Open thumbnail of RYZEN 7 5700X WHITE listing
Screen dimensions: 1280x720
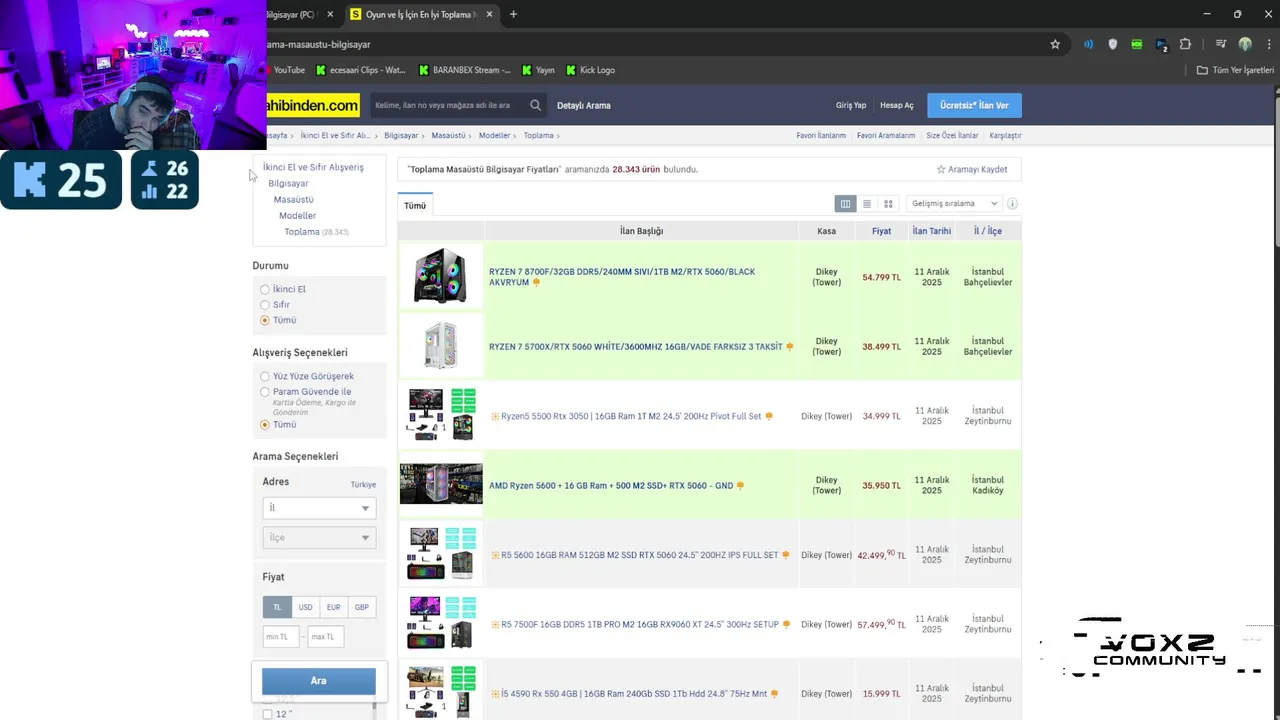tap(441, 346)
